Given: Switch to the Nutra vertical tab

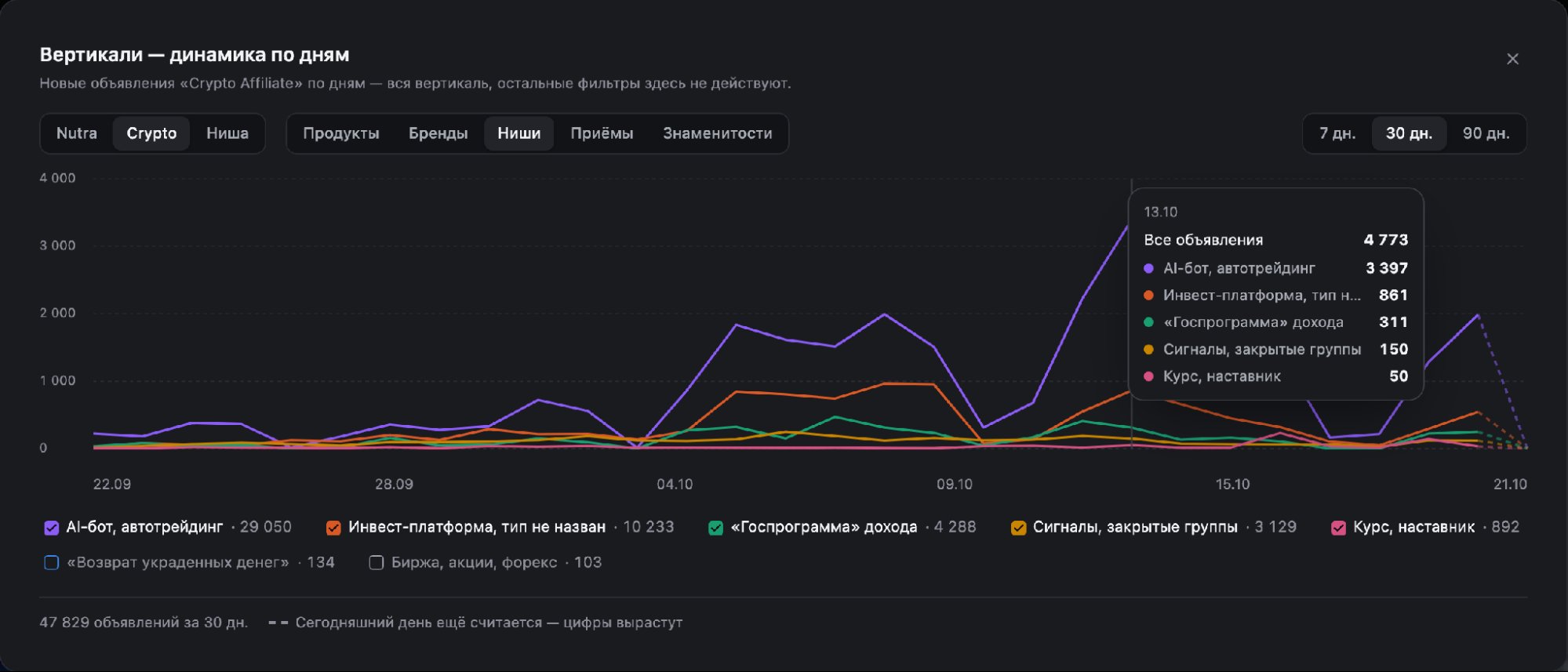Looking at the screenshot, I should point(77,133).
